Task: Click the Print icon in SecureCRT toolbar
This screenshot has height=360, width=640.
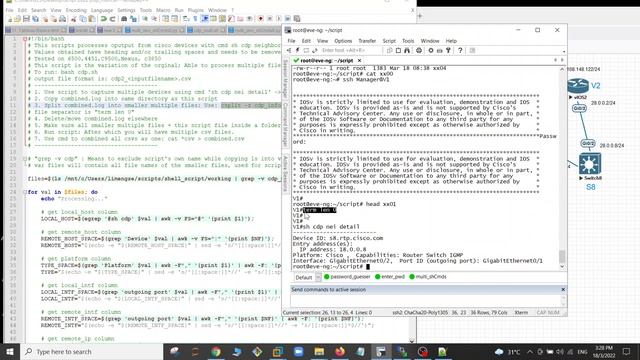Action: [x=419, y=50]
